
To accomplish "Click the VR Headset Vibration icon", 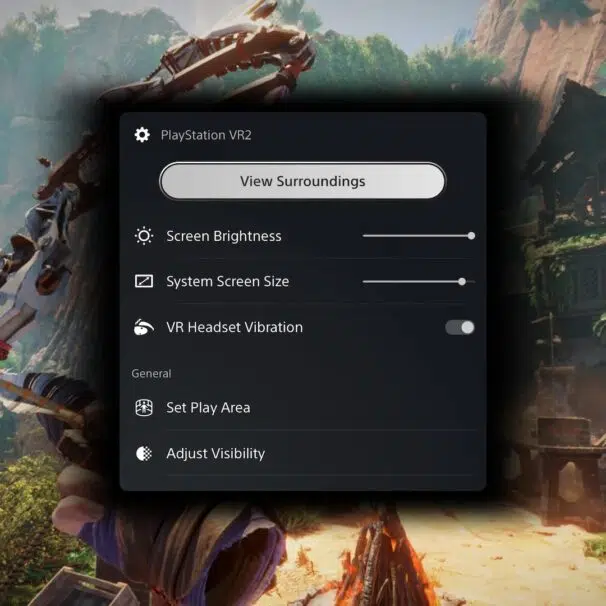I will pos(143,327).
